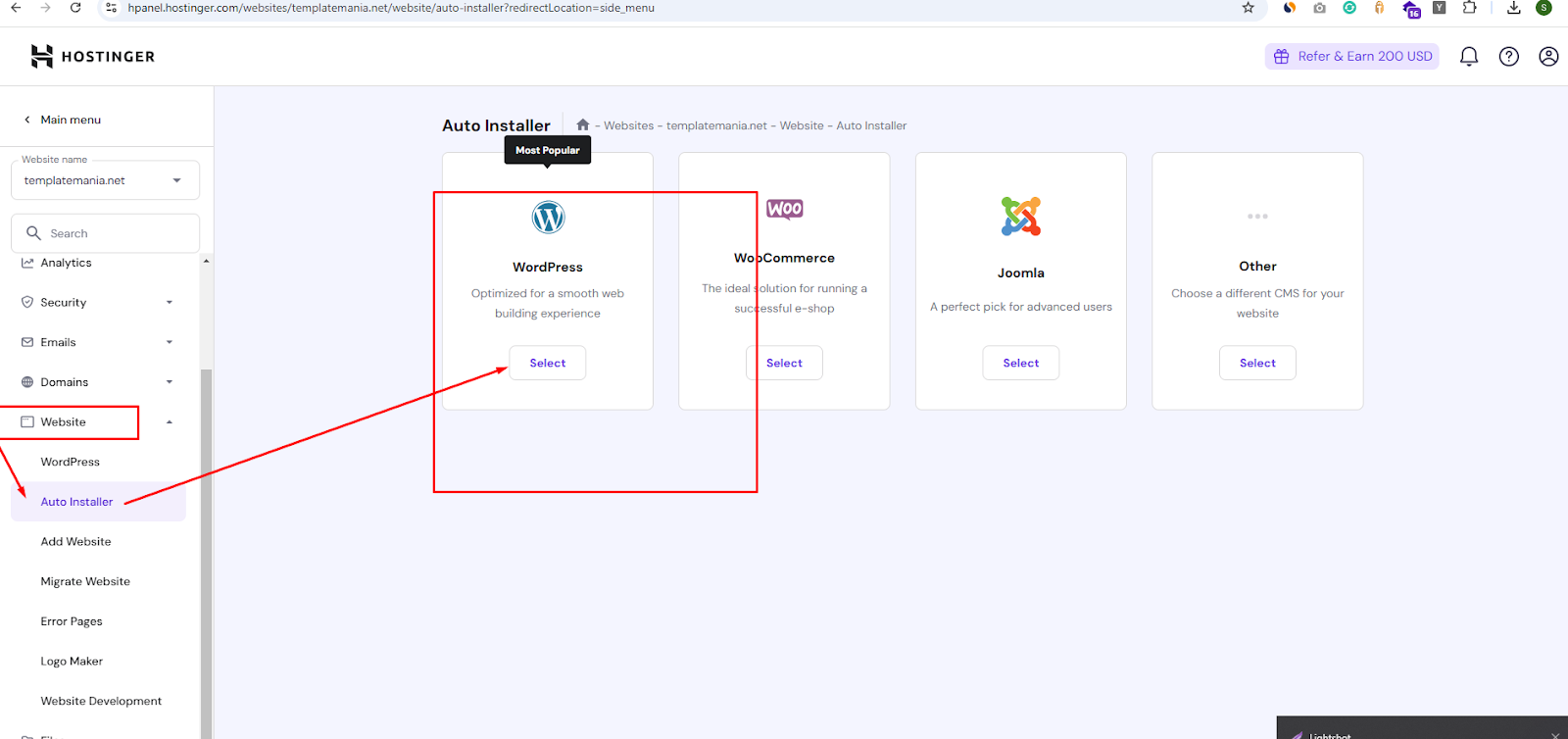Expand the Security menu arrow

(x=170, y=303)
